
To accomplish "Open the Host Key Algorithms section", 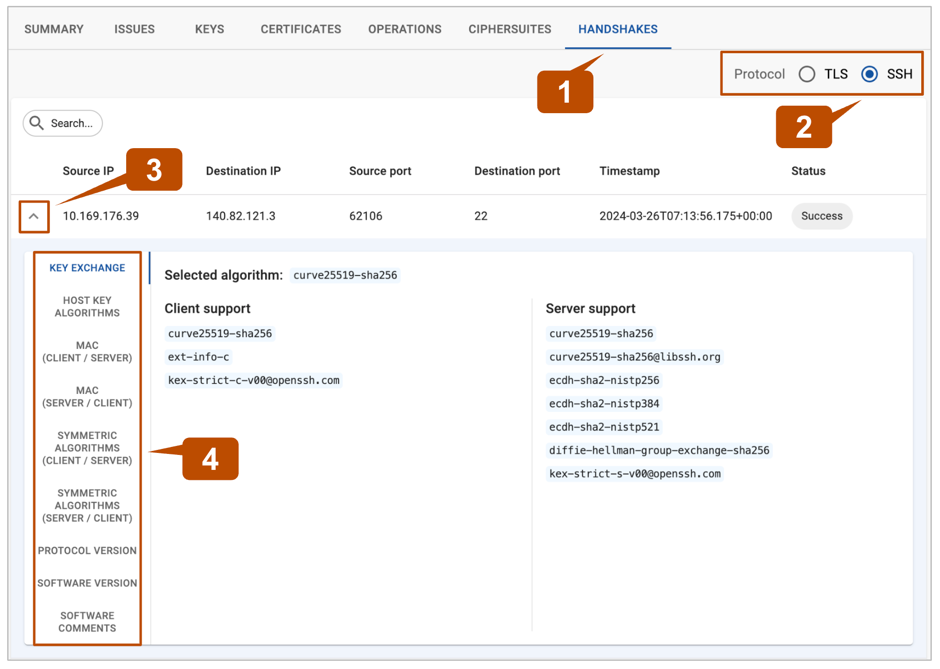I will point(87,307).
